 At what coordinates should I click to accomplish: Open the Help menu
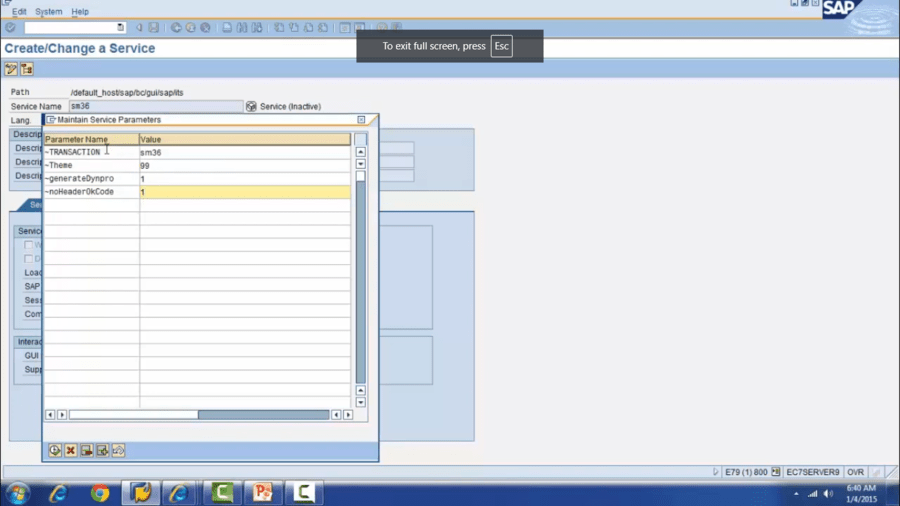click(80, 11)
